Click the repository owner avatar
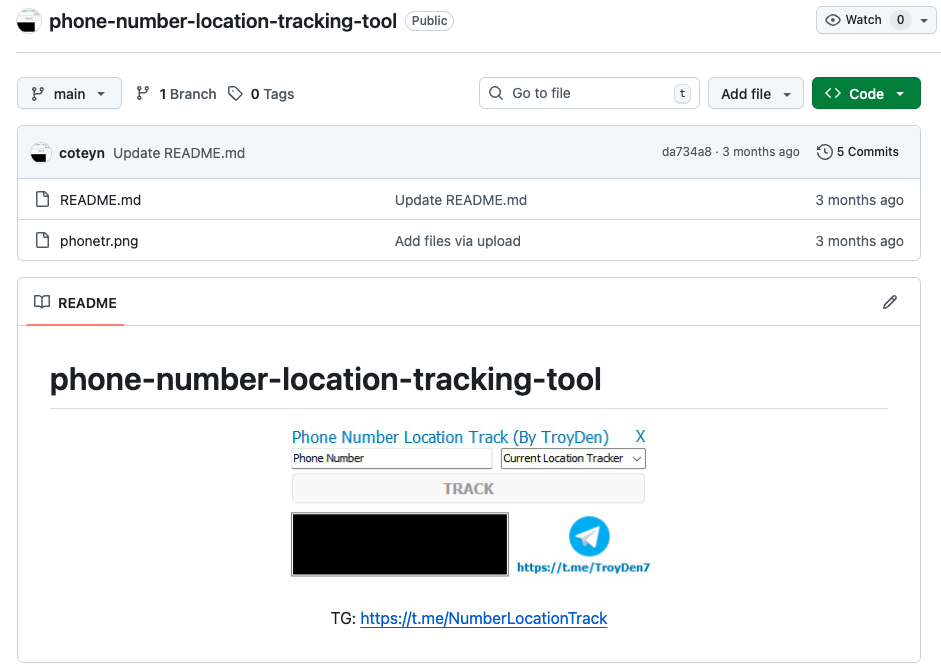 click(30, 21)
